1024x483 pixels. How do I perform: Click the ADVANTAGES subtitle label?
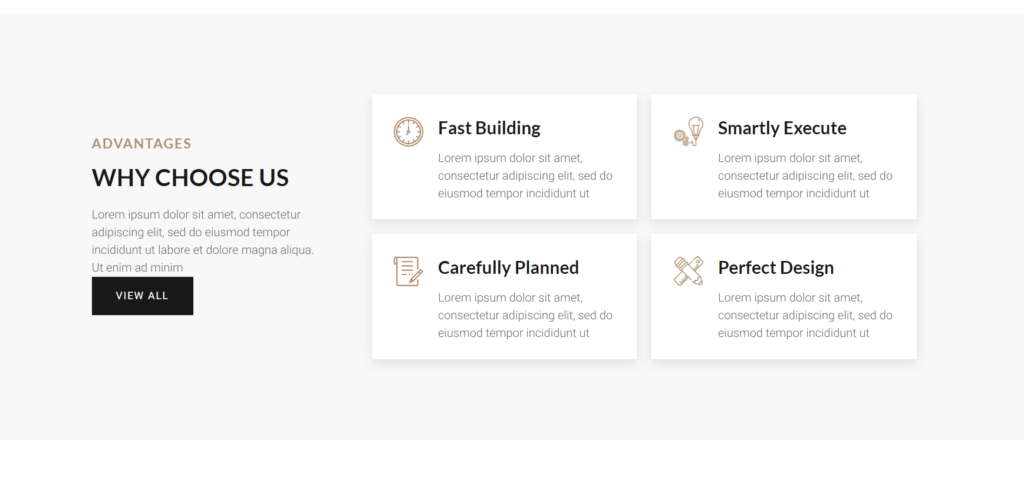pyautogui.click(x=141, y=144)
